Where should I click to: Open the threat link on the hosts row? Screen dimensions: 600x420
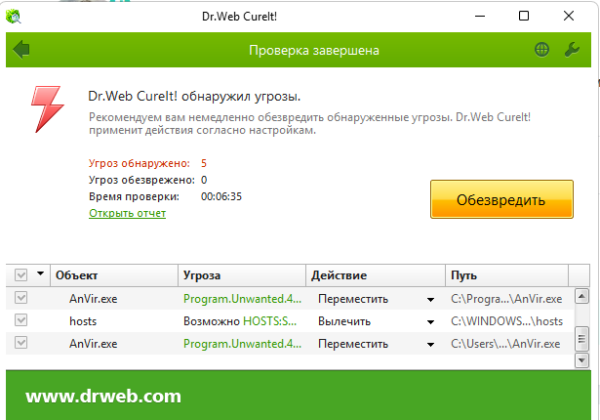[270, 321]
